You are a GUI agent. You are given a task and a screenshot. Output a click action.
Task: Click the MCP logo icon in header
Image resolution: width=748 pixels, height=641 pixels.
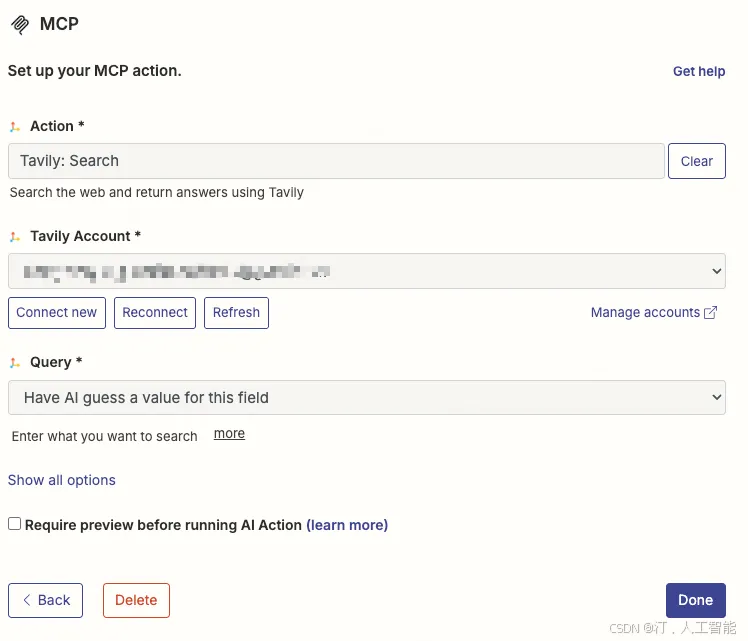[x=19, y=25]
